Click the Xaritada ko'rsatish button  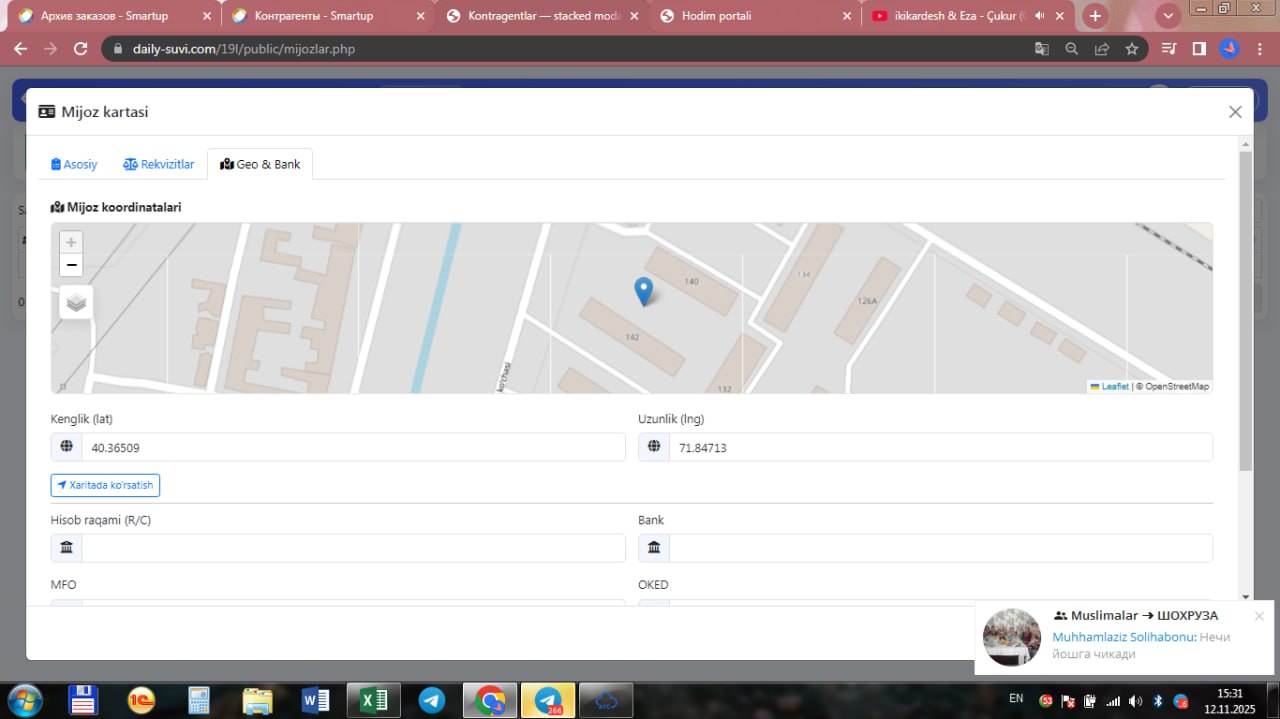(105, 485)
